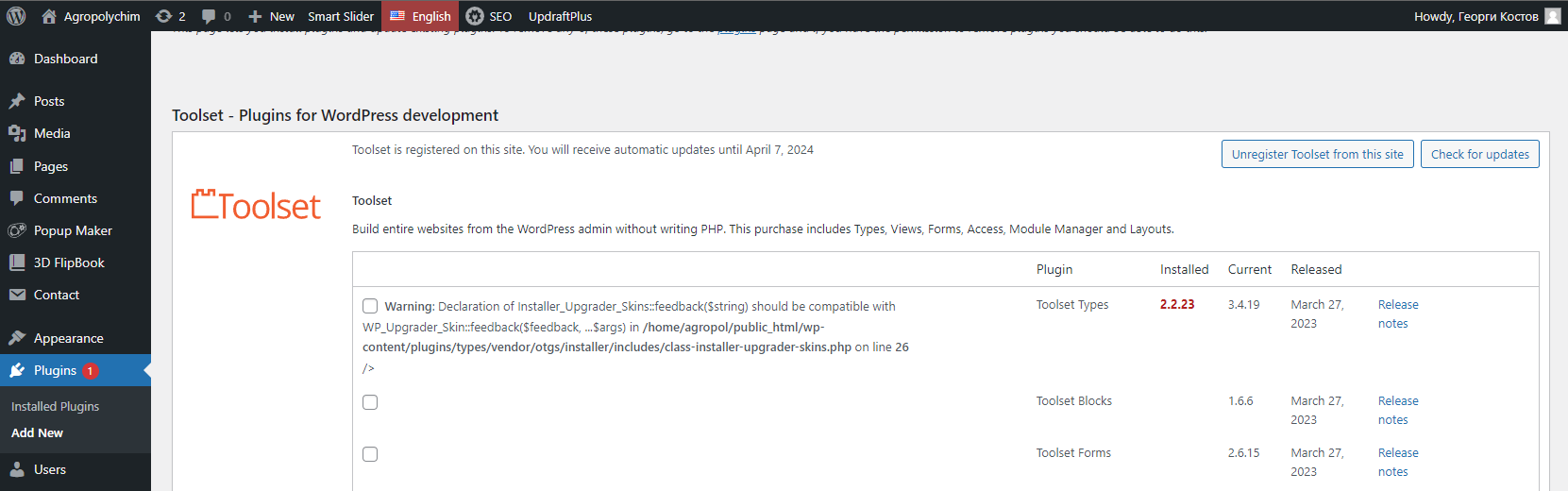Open the Agropolychim site home icon

pos(49,16)
